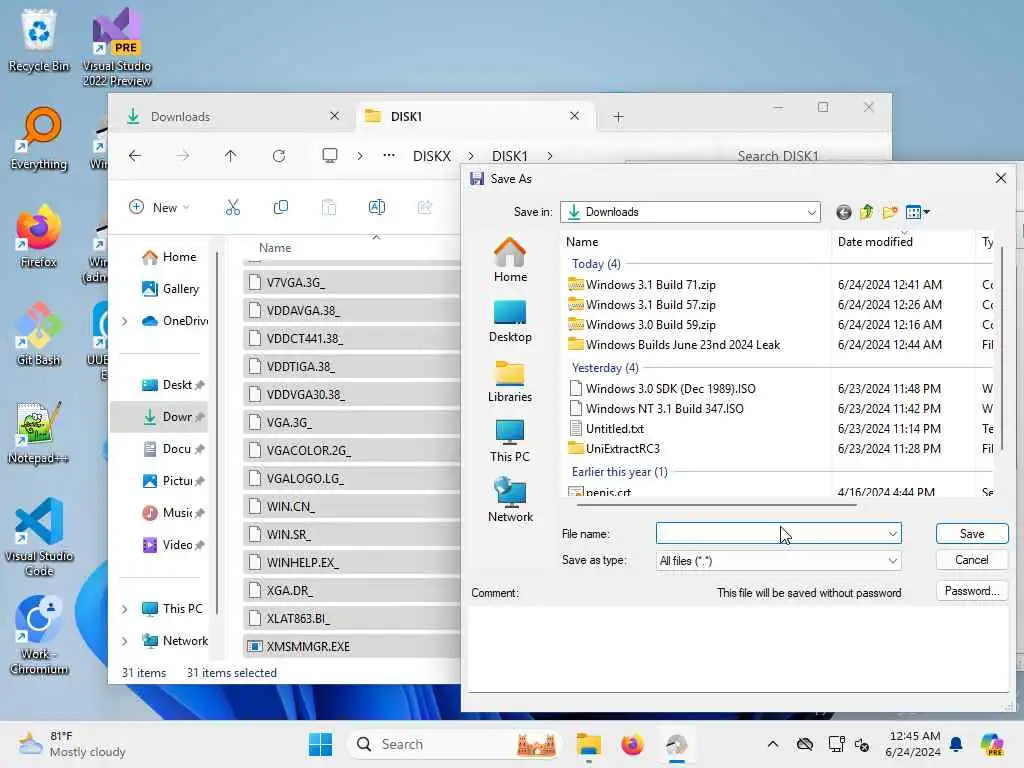Image resolution: width=1024 pixels, height=768 pixels.
Task: Open File Explorer from the taskbar
Action: point(588,744)
